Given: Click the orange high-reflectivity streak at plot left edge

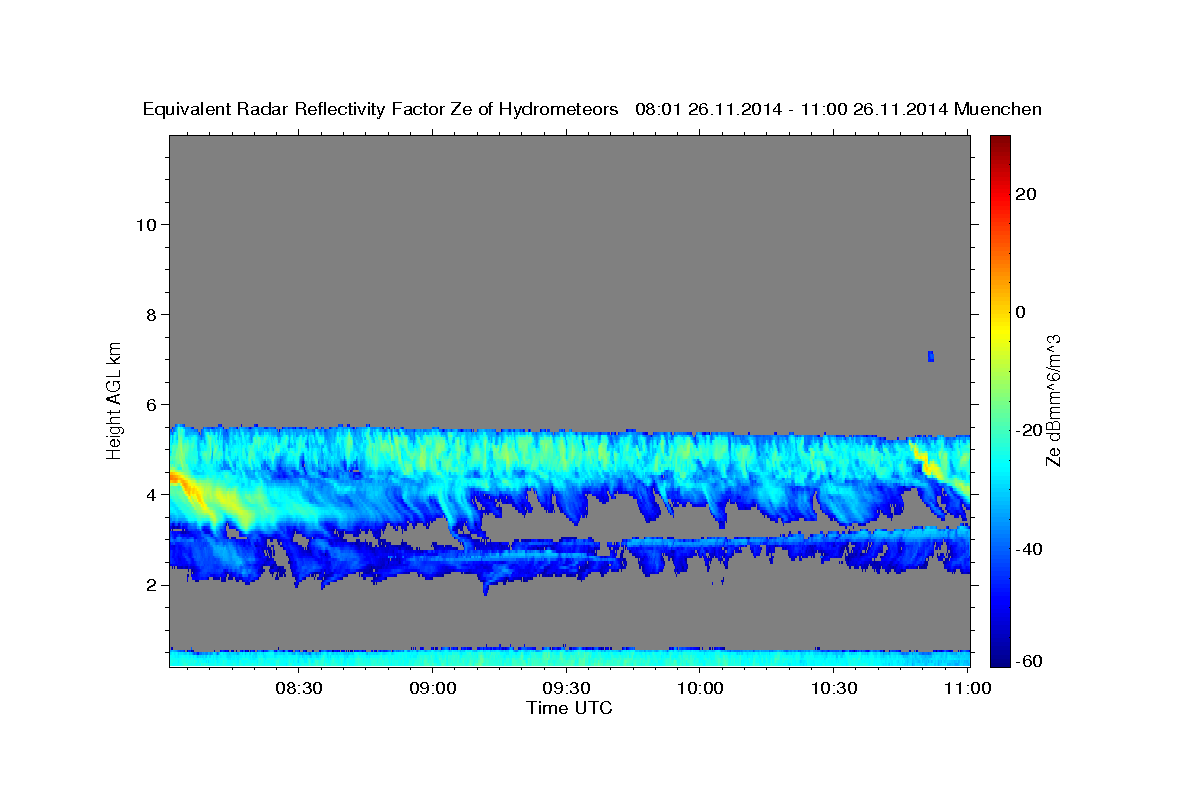Looking at the screenshot, I should point(182,483).
